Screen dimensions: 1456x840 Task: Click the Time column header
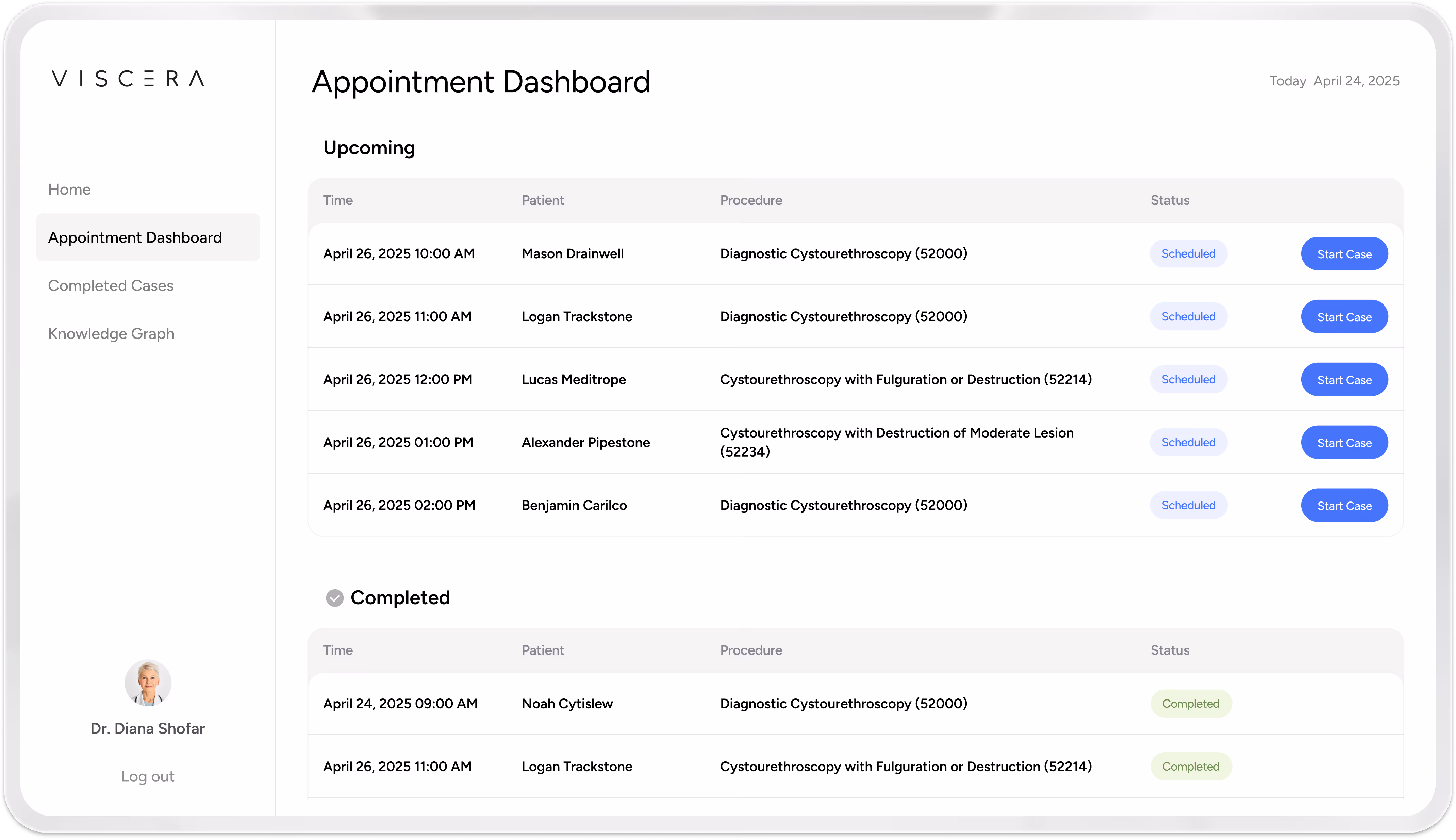click(x=338, y=200)
